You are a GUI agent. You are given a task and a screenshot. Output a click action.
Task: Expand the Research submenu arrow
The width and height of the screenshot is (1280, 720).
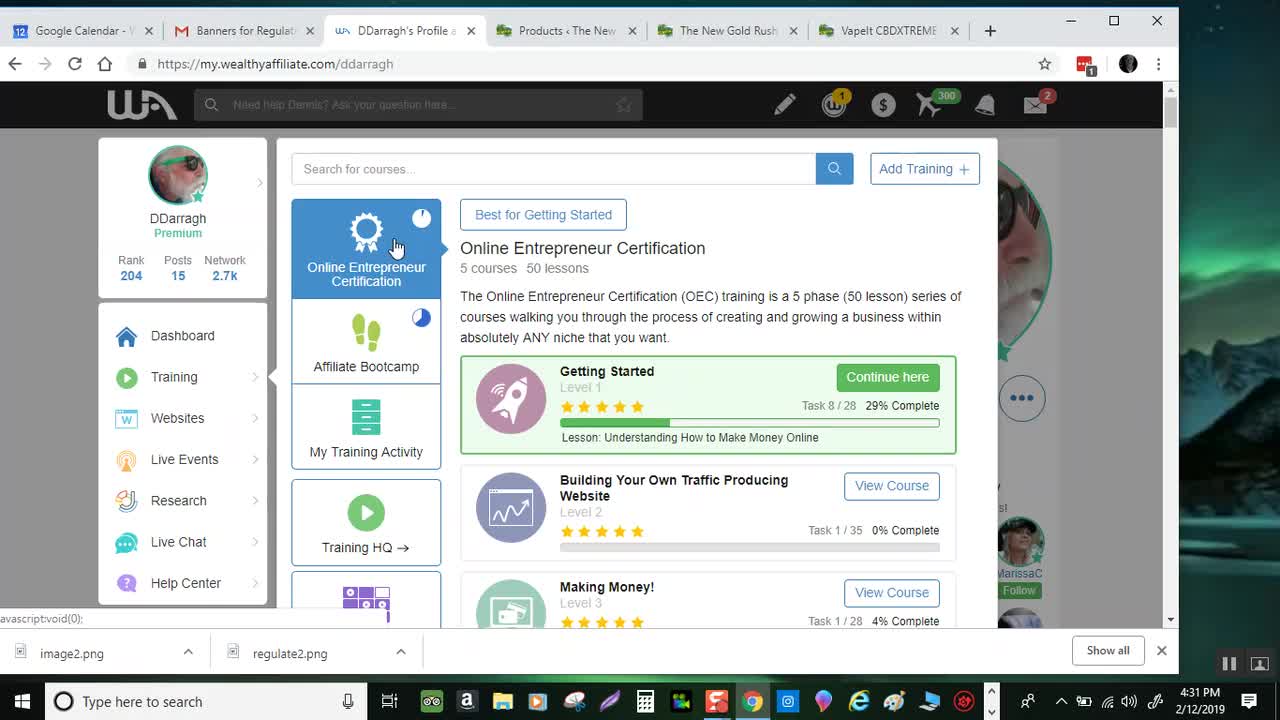(x=255, y=501)
